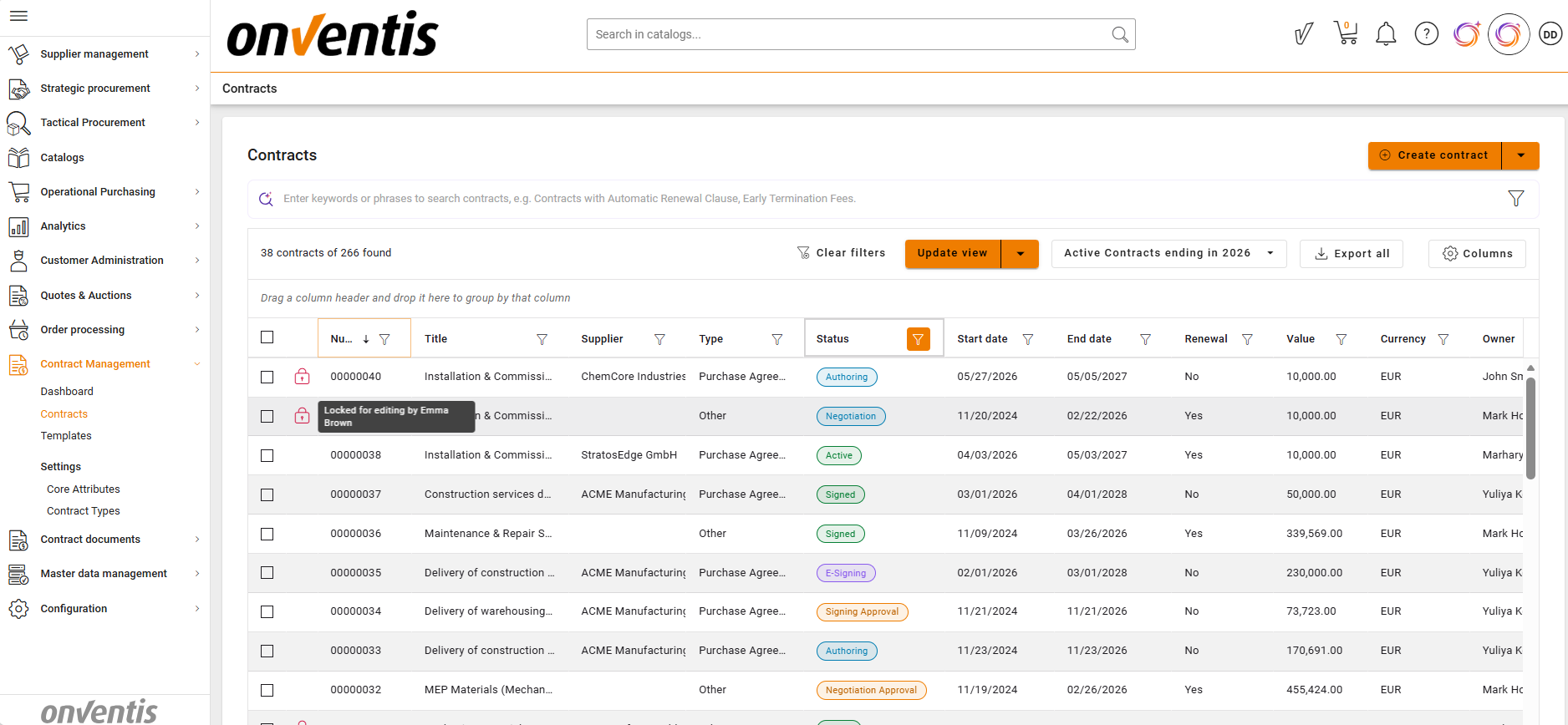Open notifications bell icon
1568x725 pixels.
[1386, 34]
